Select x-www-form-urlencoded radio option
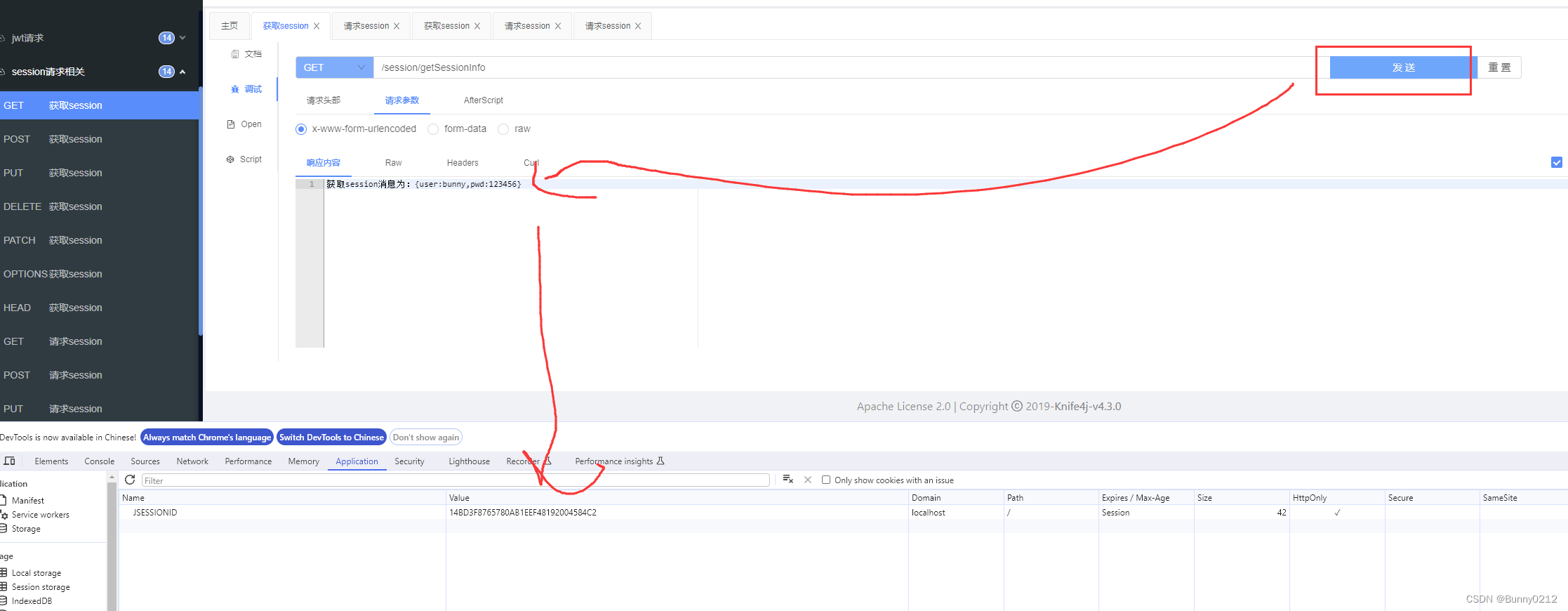Screen dimensions: 1568x611 (301, 129)
